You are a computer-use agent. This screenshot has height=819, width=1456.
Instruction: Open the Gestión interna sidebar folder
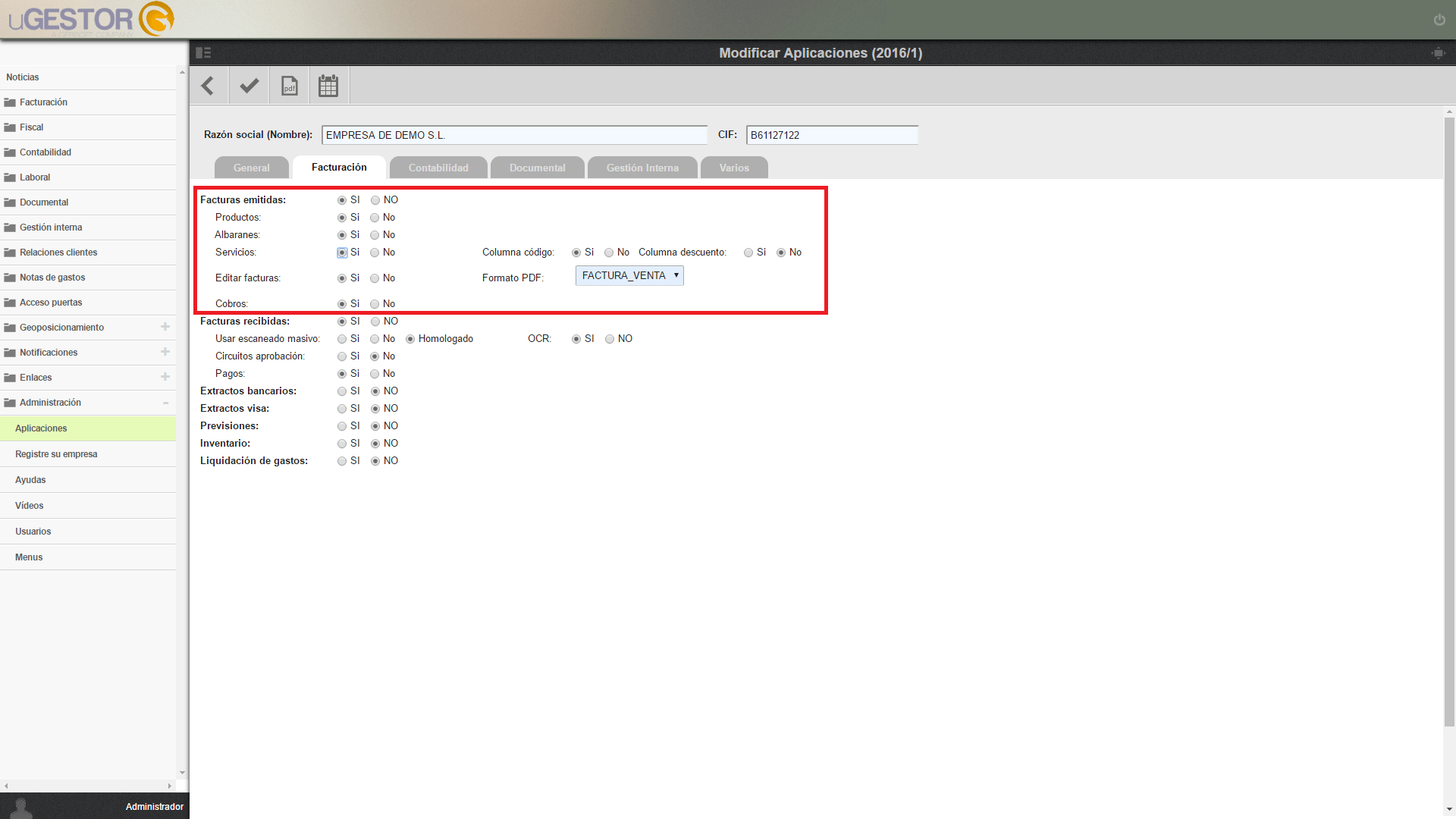coord(88,227)
